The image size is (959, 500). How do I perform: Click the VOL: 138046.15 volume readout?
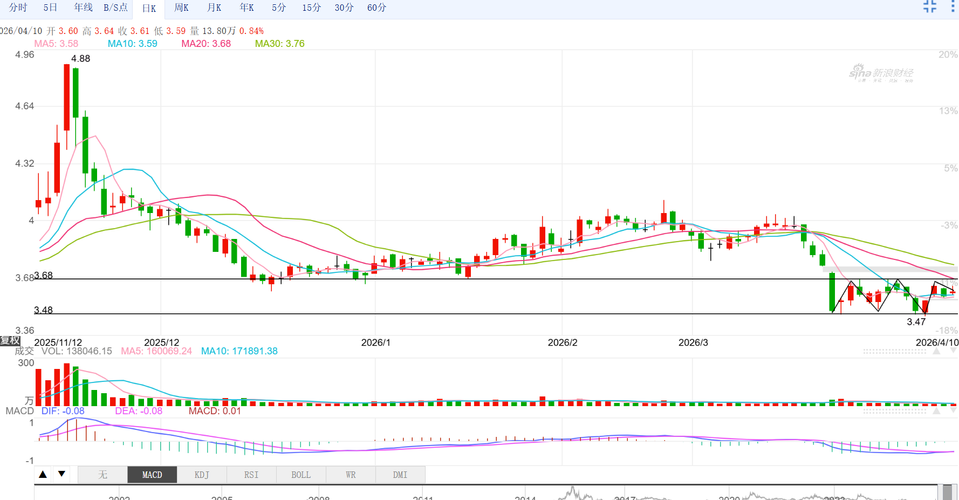76,351
